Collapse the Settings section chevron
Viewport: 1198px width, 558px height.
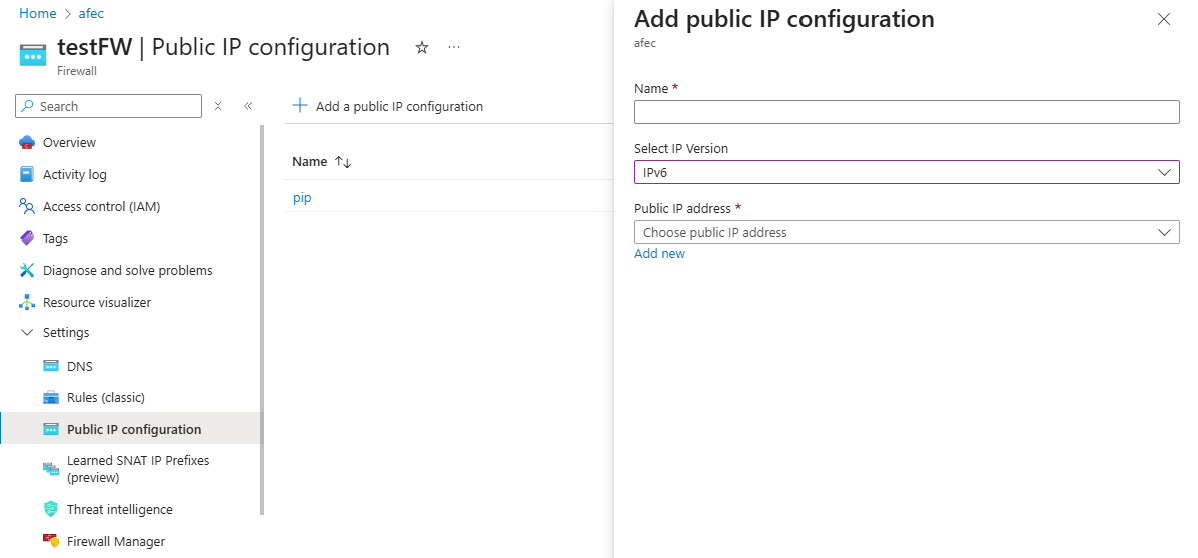[x=27, y=333]
